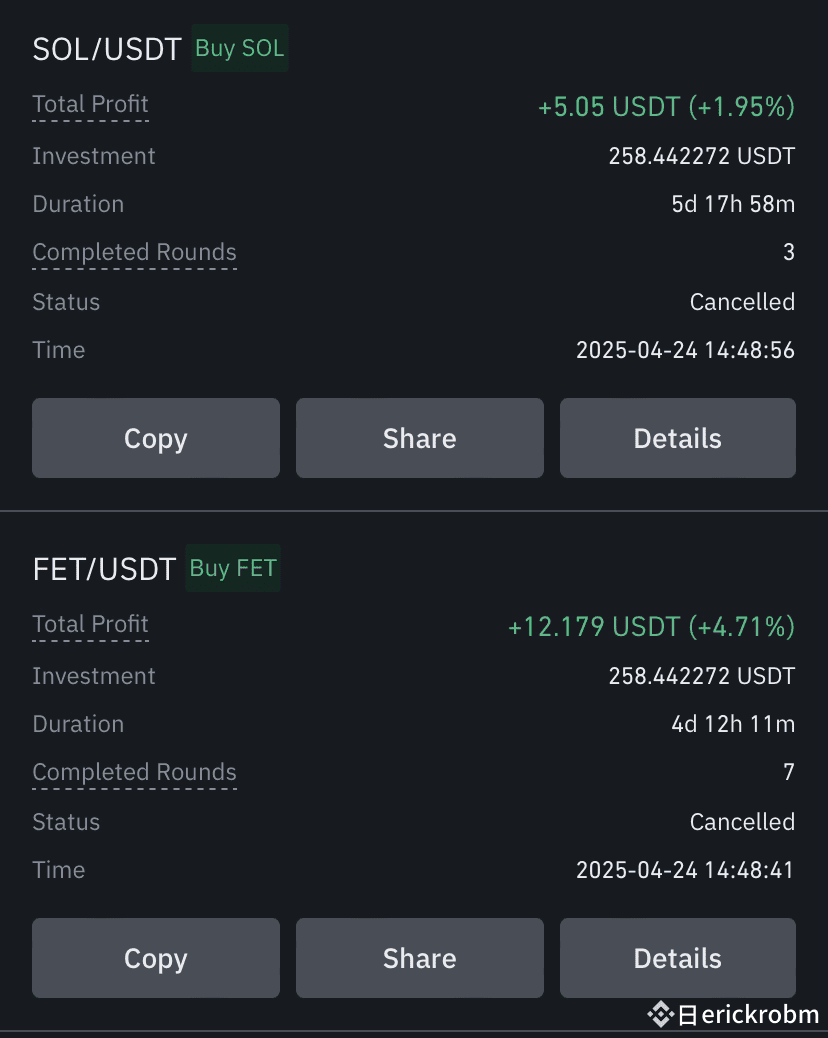Image resolution: width=828 pixels, height=1038 pixels.
Task: Show Total Profit explanation for FET bot
Action: (x=91, y=624)
